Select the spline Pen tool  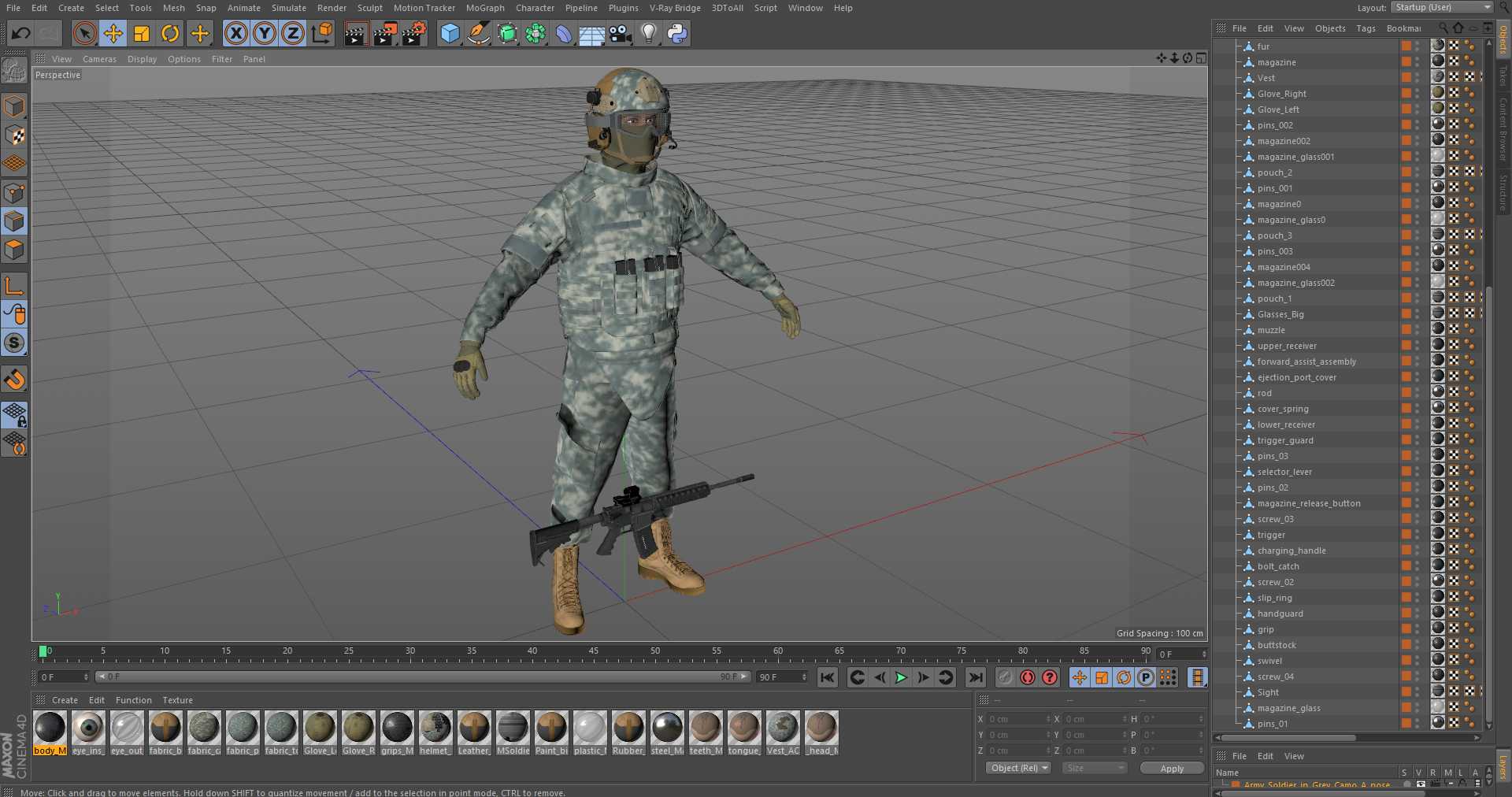478,33
